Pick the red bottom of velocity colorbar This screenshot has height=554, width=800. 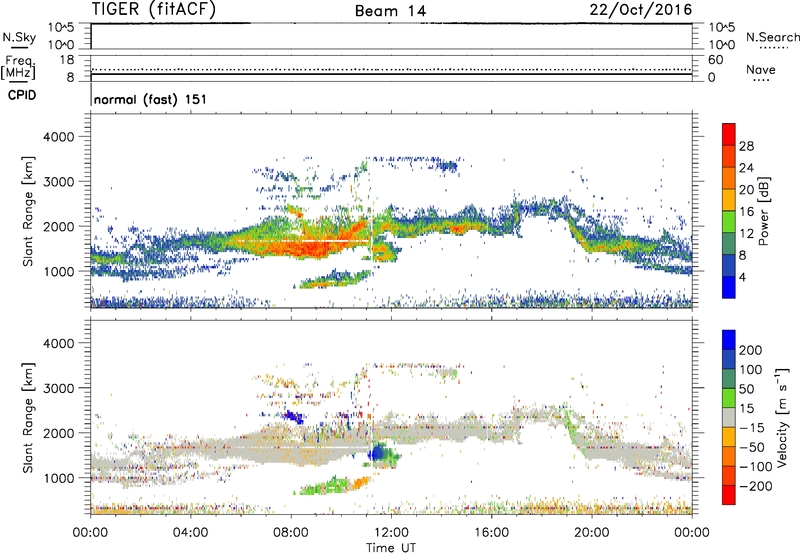729,495
